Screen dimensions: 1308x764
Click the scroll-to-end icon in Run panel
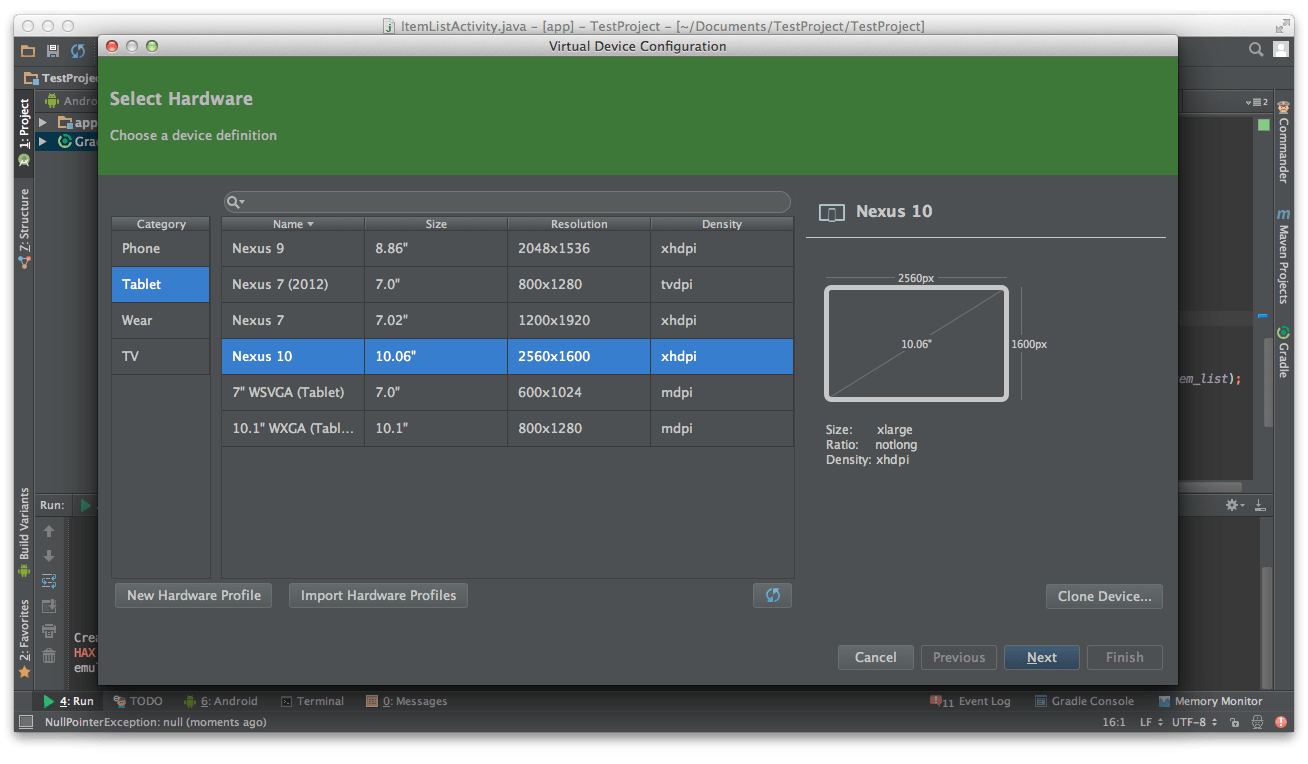49,606
